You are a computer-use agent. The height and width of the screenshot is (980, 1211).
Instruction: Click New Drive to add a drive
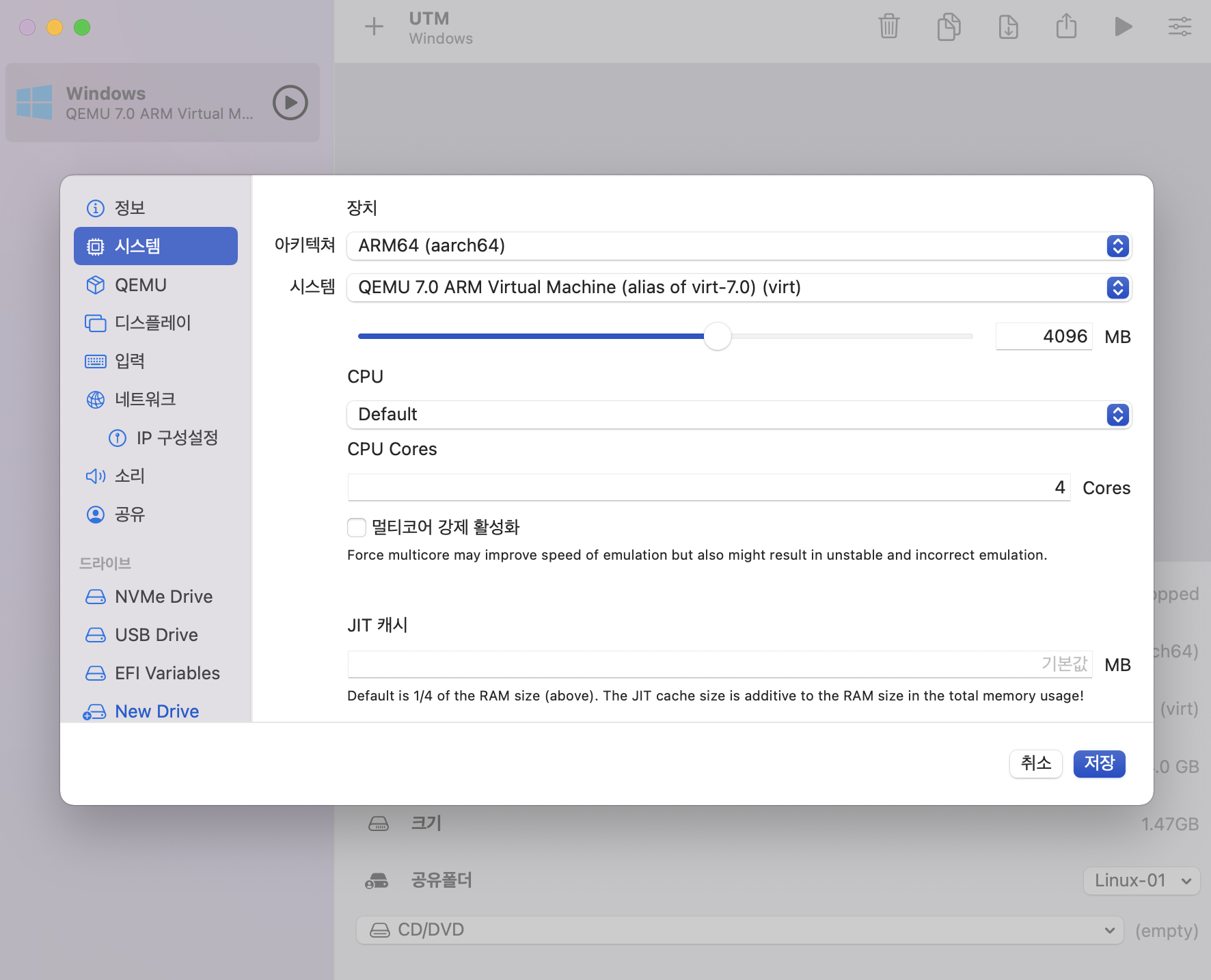[x=156, y=711]
